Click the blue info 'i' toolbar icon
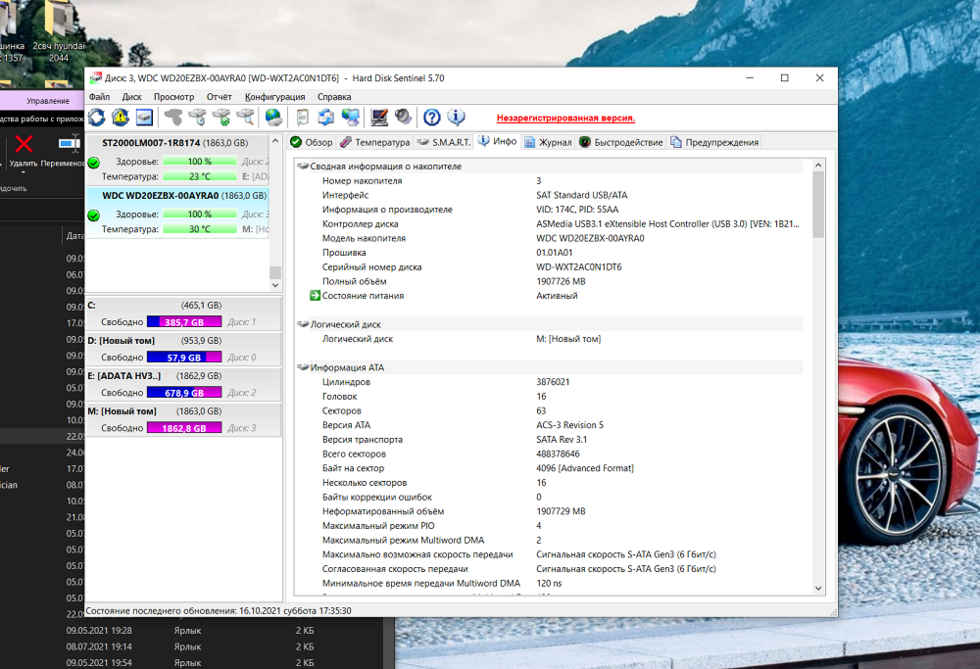The height and width of the screenshot is (669, 980). coord(456,118)
